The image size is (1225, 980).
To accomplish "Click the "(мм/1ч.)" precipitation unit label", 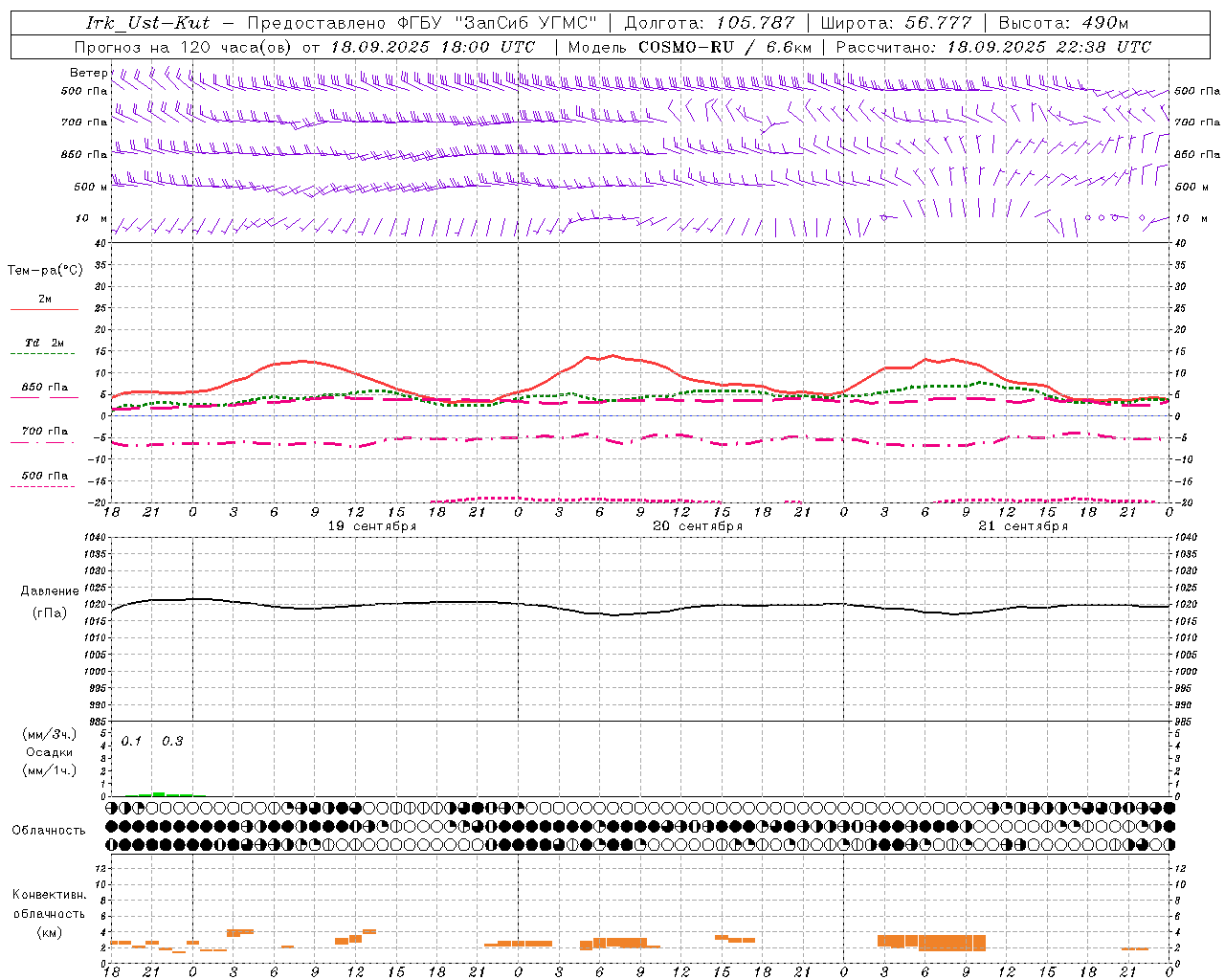I will point(50,770).
